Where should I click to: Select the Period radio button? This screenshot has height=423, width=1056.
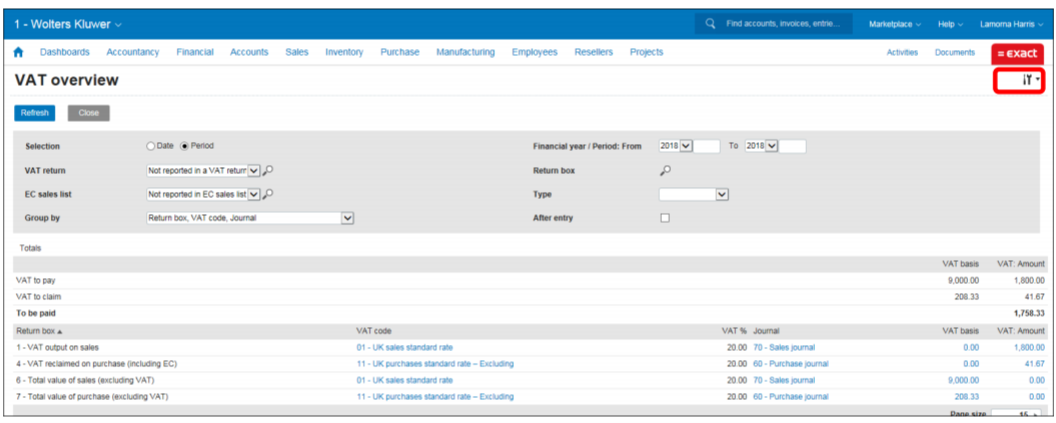(184, 145)
